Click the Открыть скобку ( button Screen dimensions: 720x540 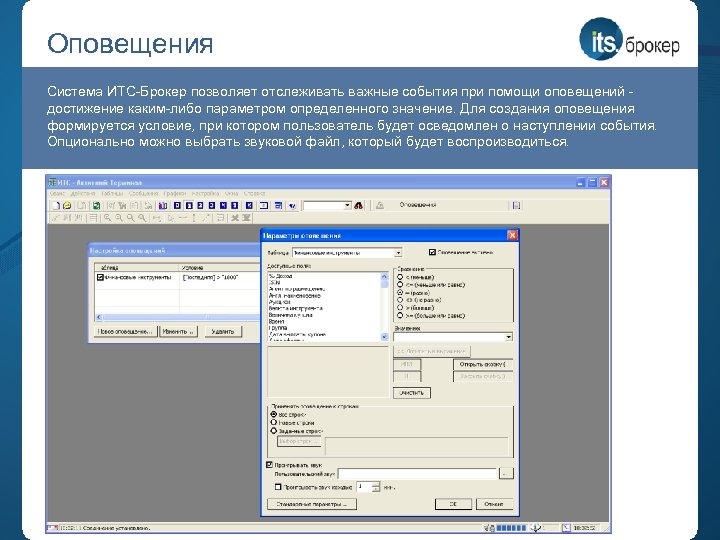tap(483, 364)
